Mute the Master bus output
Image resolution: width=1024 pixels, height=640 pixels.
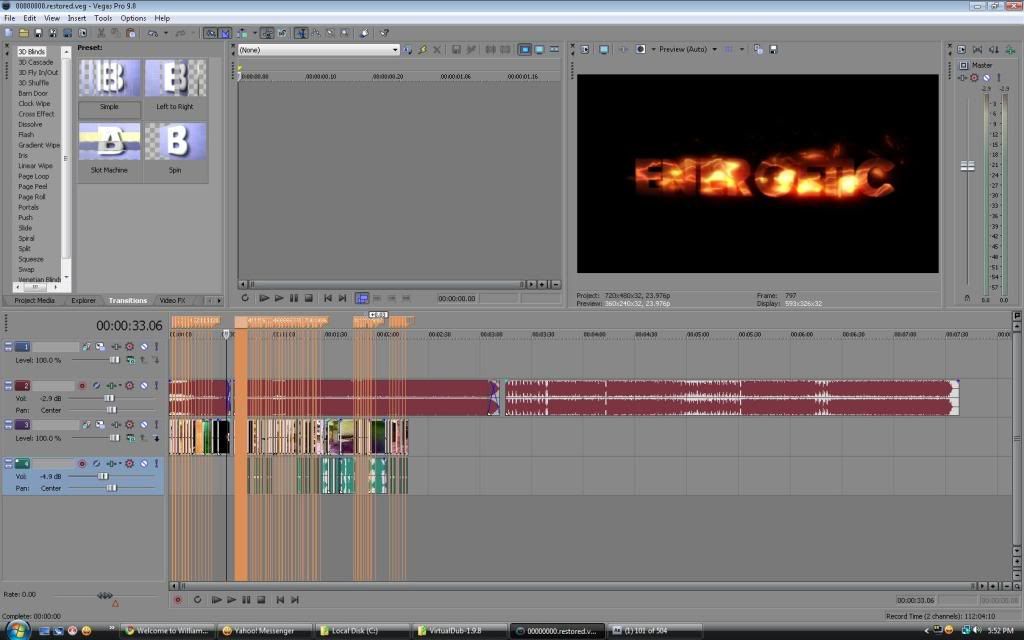[x=987, y=77]
